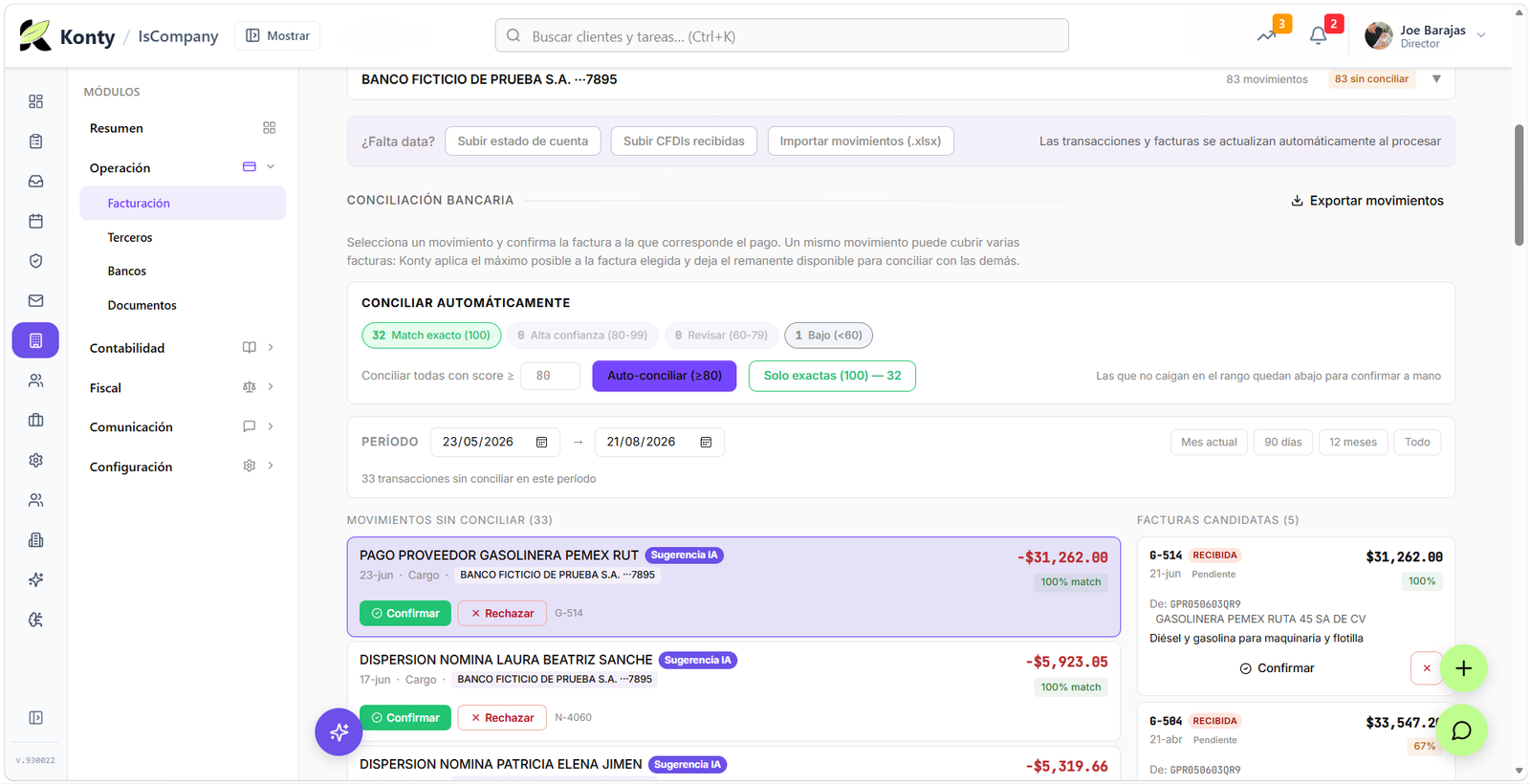Open the Joe Barajas user menu chevron
1530x784 pixels.
click(x=1481, y=35)
